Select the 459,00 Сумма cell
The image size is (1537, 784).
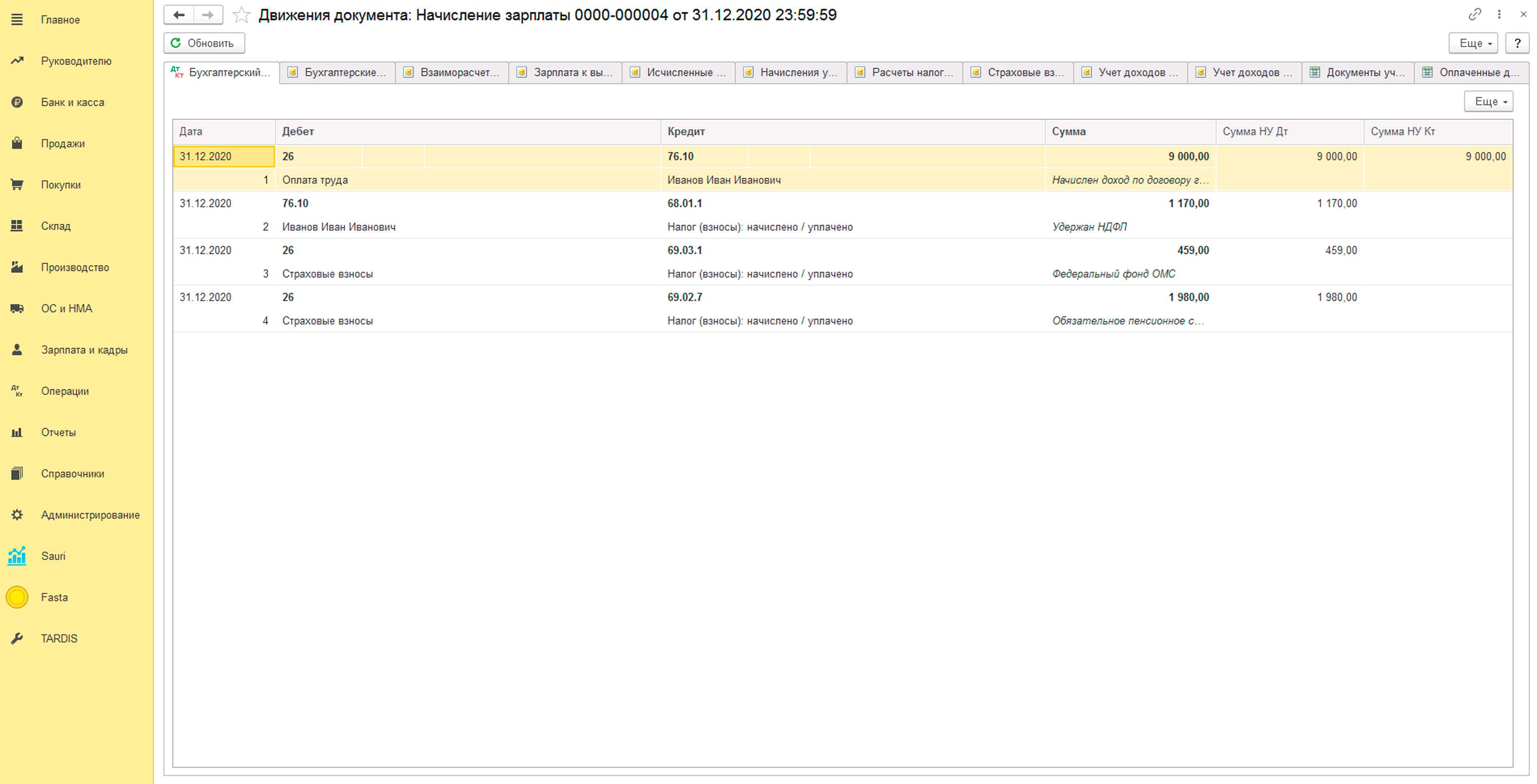point(1131,250)
